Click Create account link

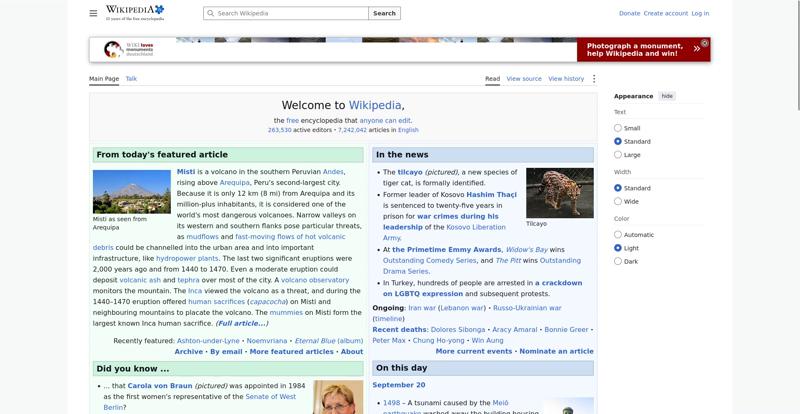click(666, 13)
